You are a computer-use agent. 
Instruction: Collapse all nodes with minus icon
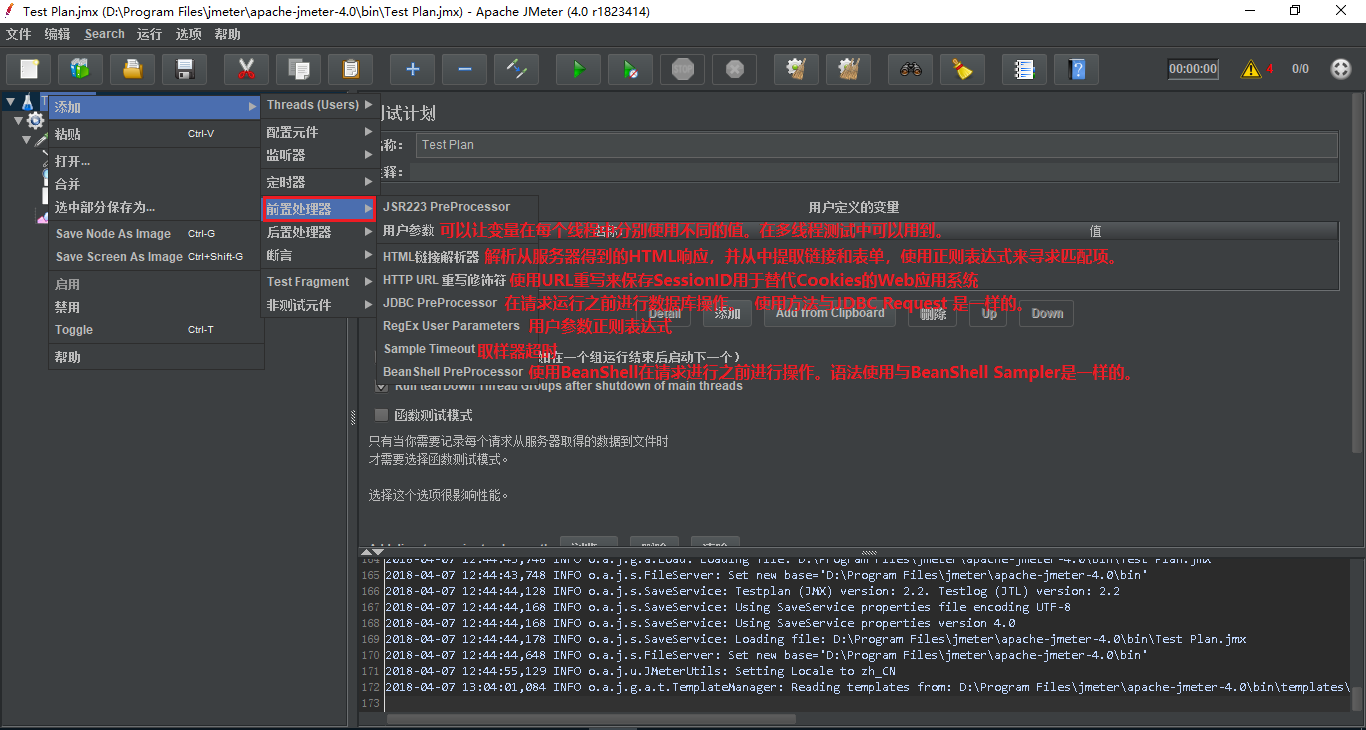(464, 69)
